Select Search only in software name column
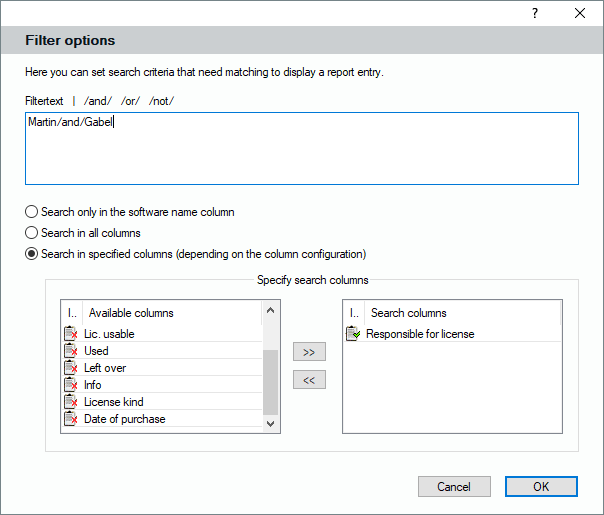 coord(32,212)
